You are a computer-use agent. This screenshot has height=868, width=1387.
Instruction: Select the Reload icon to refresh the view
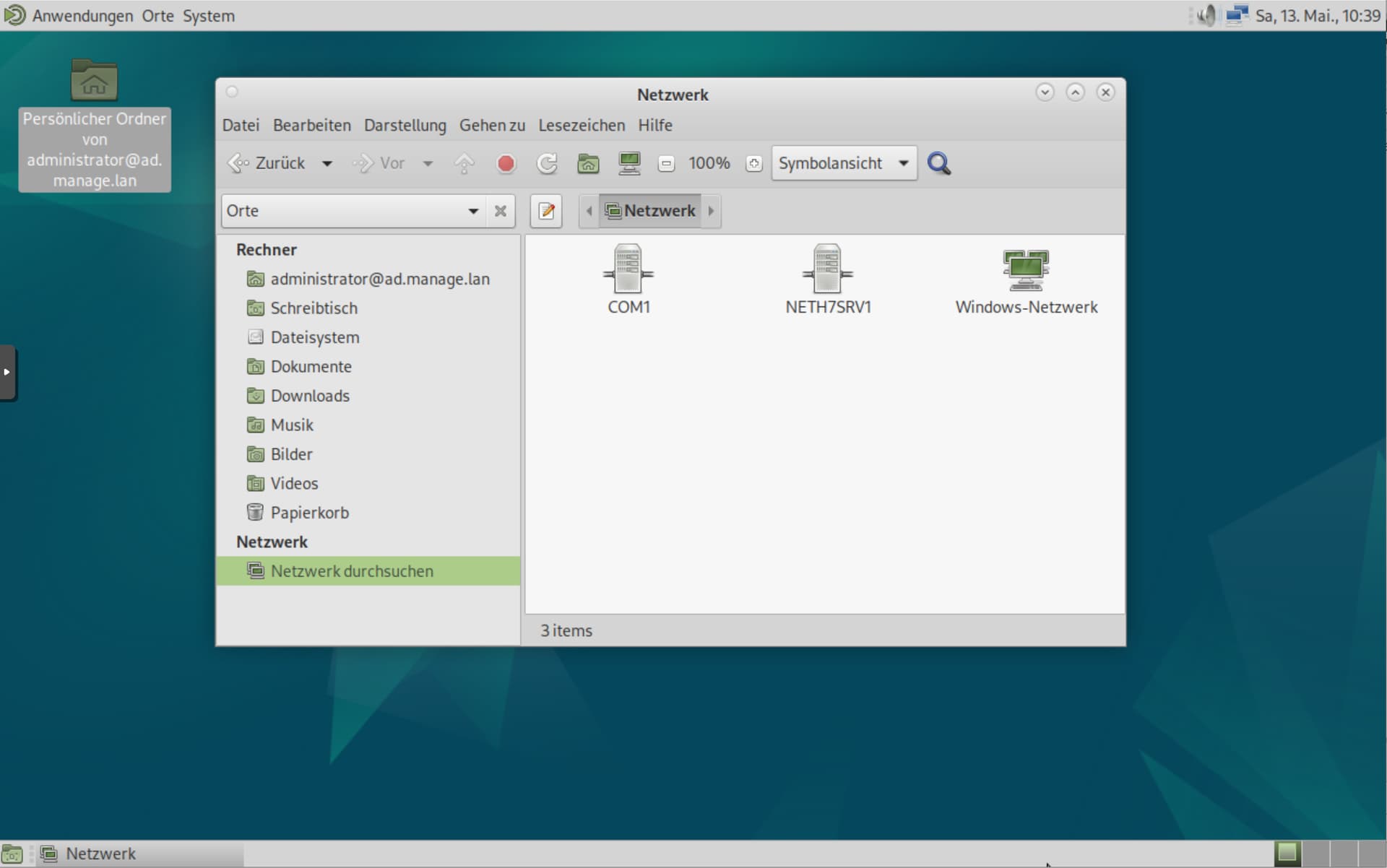547,163
